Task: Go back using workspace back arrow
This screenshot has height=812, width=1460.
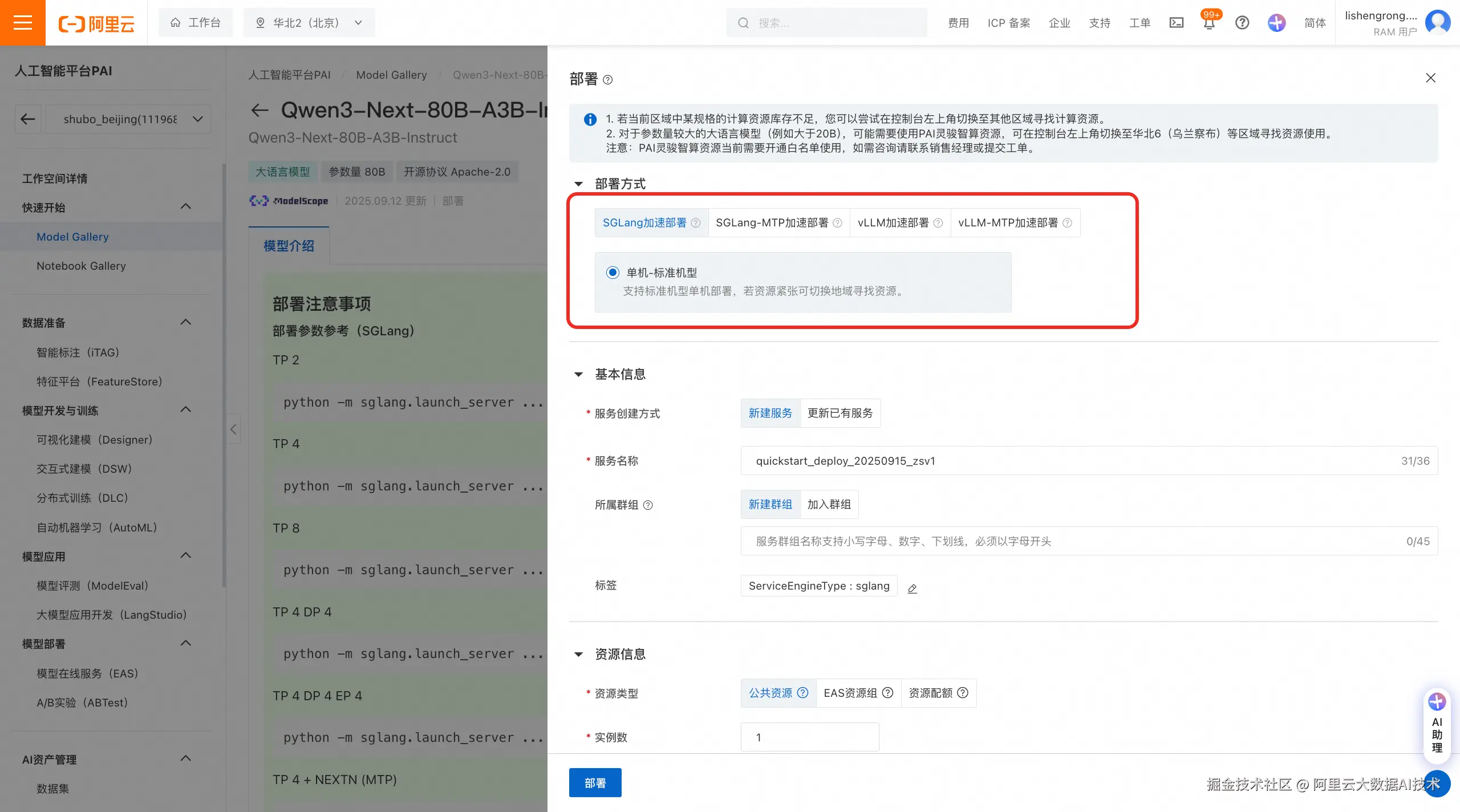Action: coord(28,119)
